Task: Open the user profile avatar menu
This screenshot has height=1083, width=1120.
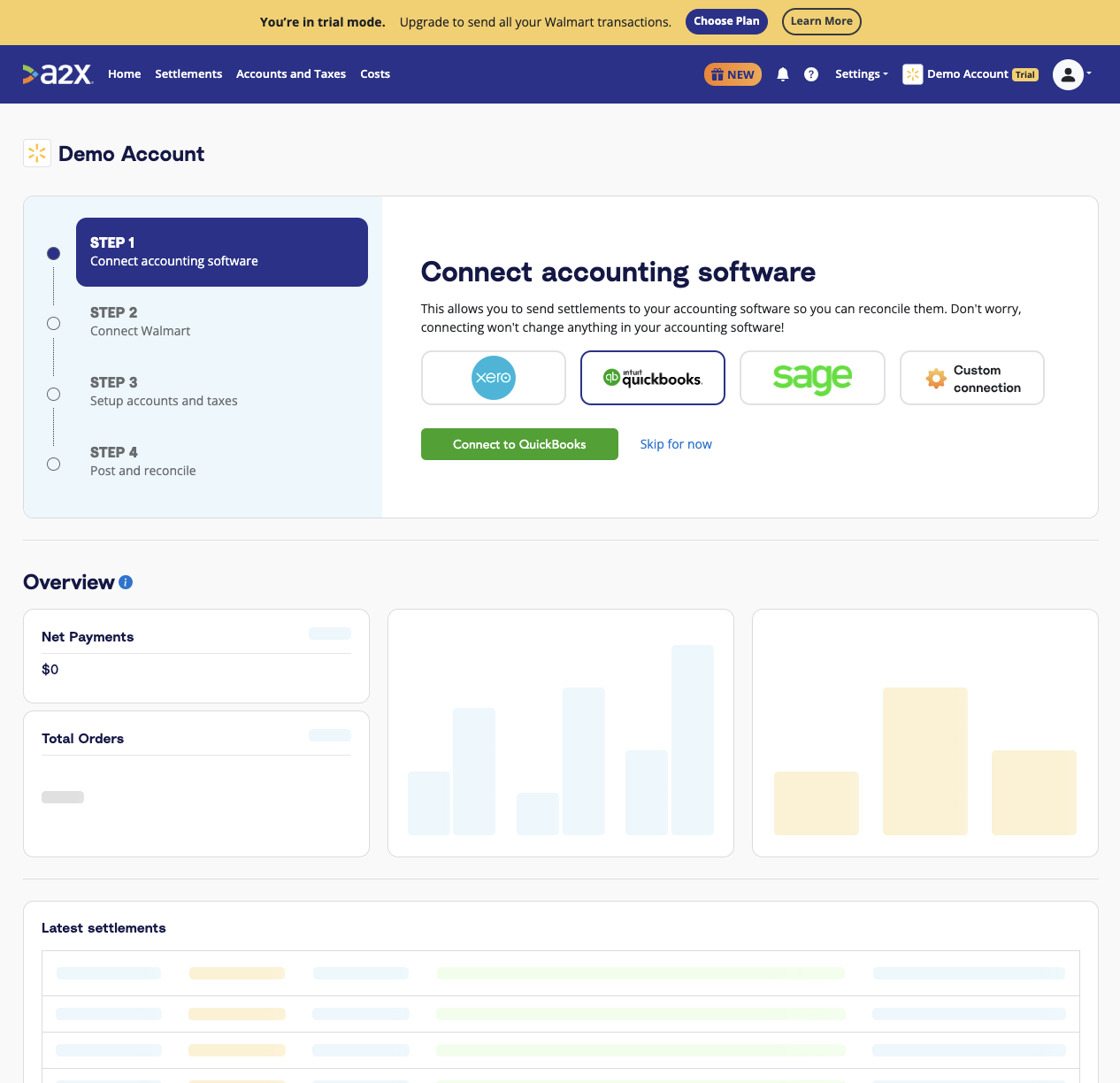Action: tap(1068, 74)
